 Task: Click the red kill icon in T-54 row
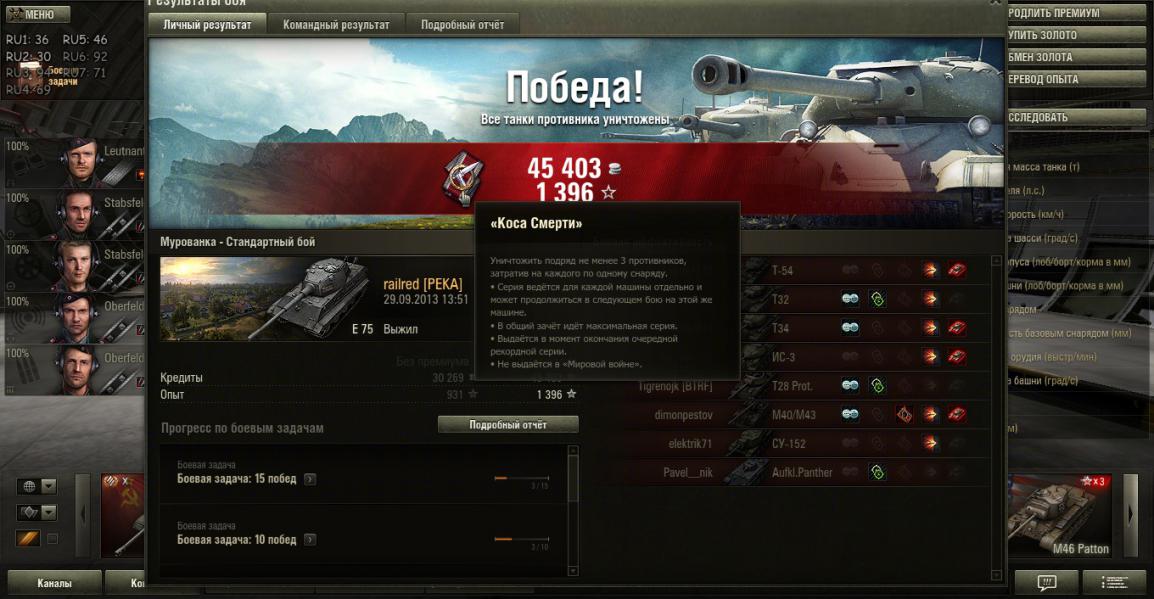pyautogui.click(x=957, y=270)
